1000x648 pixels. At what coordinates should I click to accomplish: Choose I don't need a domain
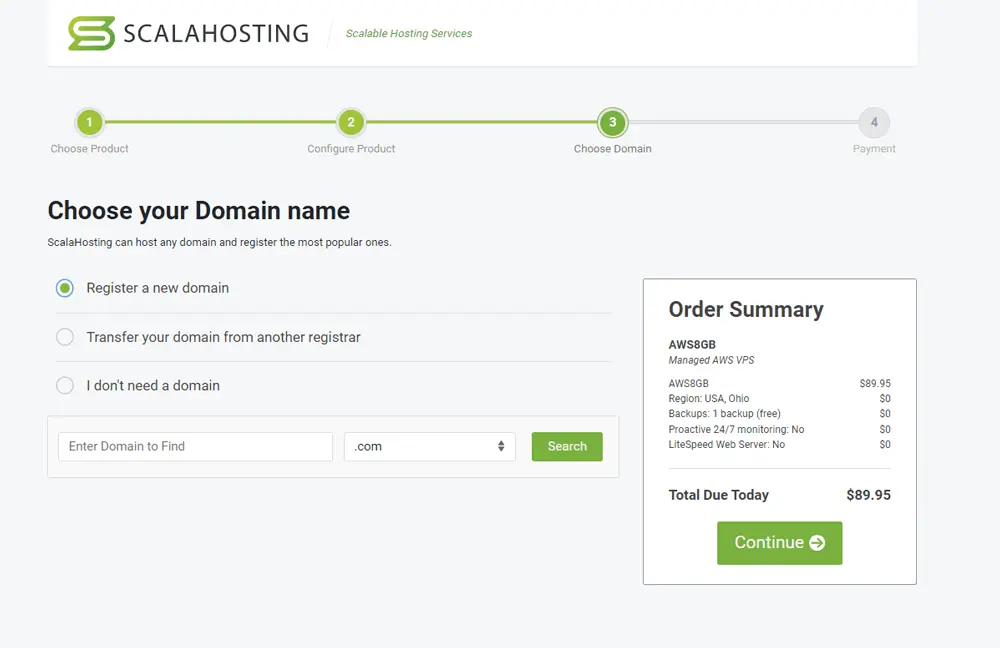(x=65, y=385)
